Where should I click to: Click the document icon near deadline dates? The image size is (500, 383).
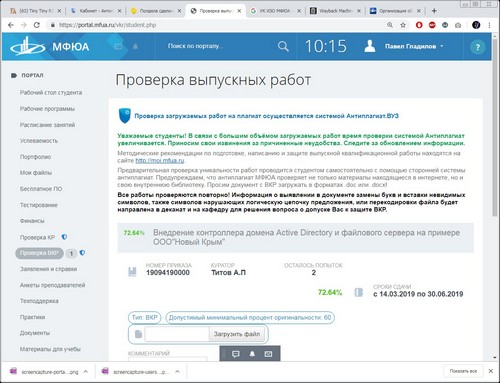[358, 293]
